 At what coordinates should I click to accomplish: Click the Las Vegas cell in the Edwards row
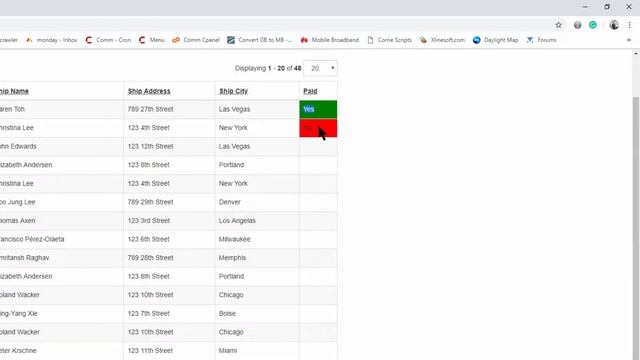tap(257, 147)
